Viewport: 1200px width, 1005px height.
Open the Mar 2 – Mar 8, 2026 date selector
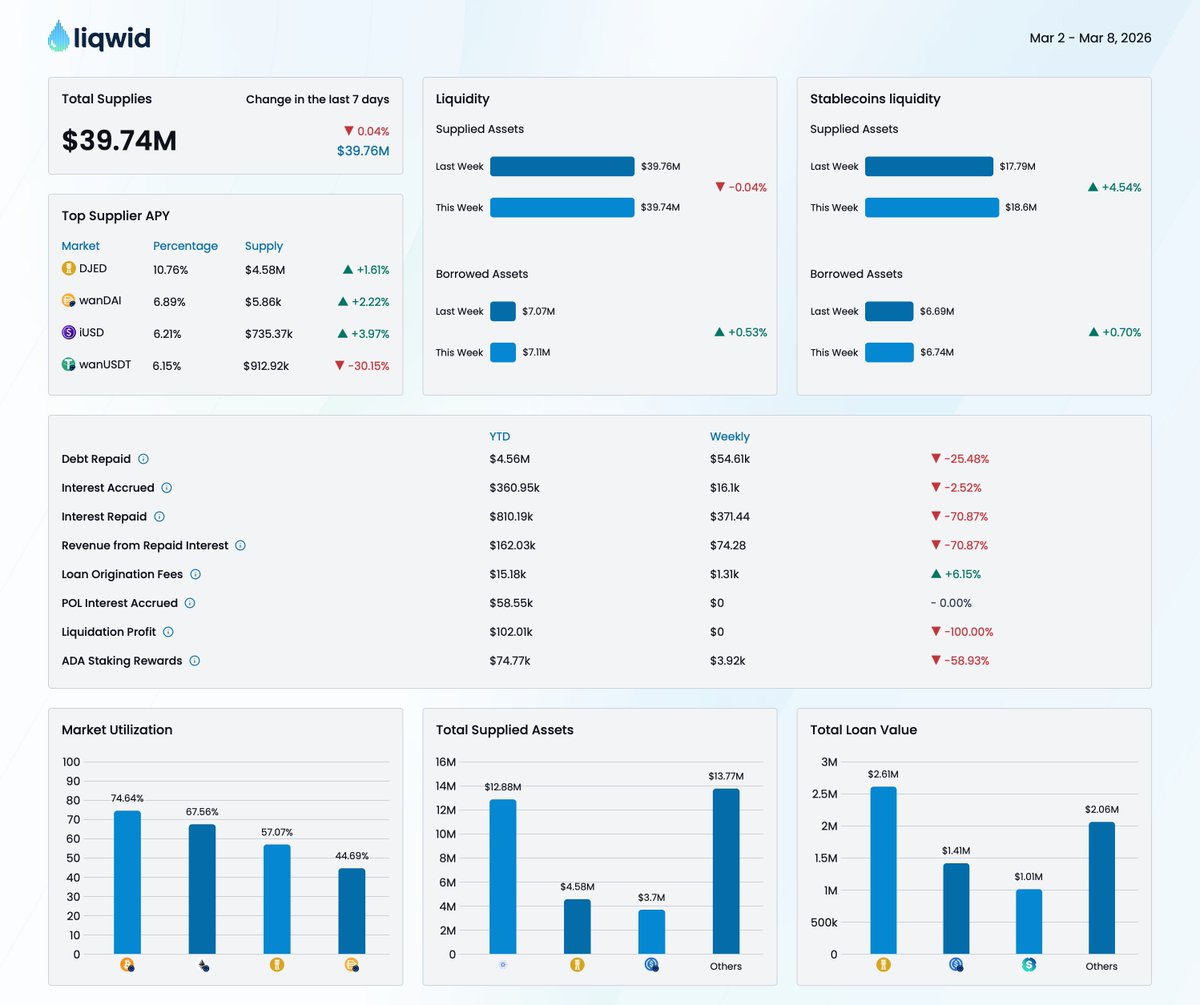pyautogui.click(x=1089, y=37)
